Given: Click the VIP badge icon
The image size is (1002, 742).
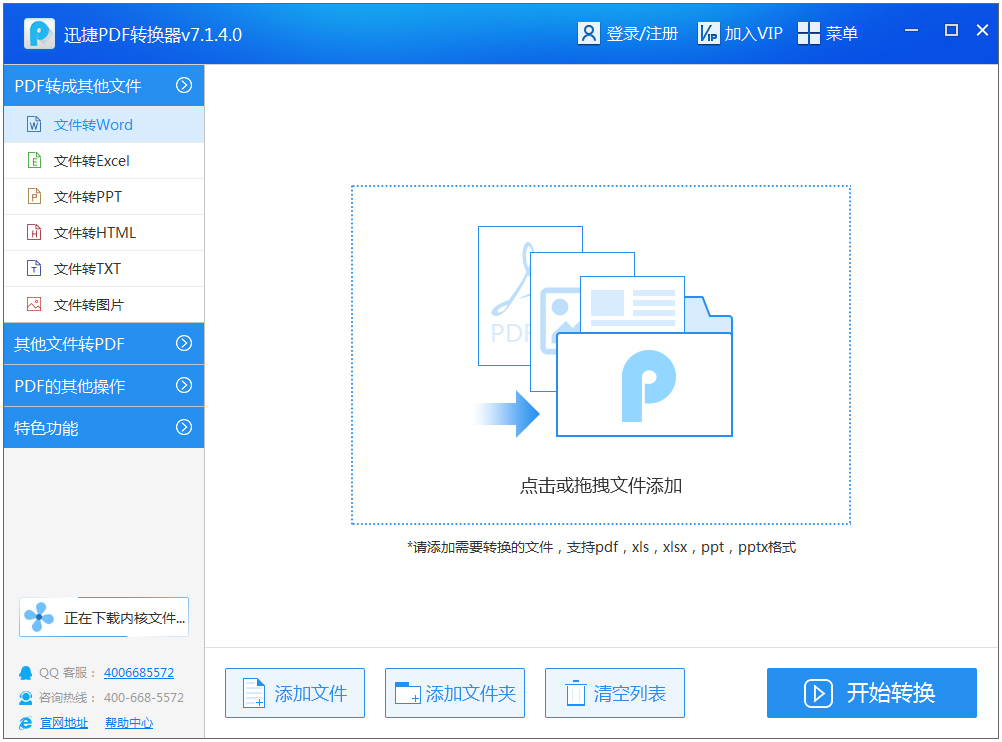Looking at the screenshot, I should coord(708,33).
